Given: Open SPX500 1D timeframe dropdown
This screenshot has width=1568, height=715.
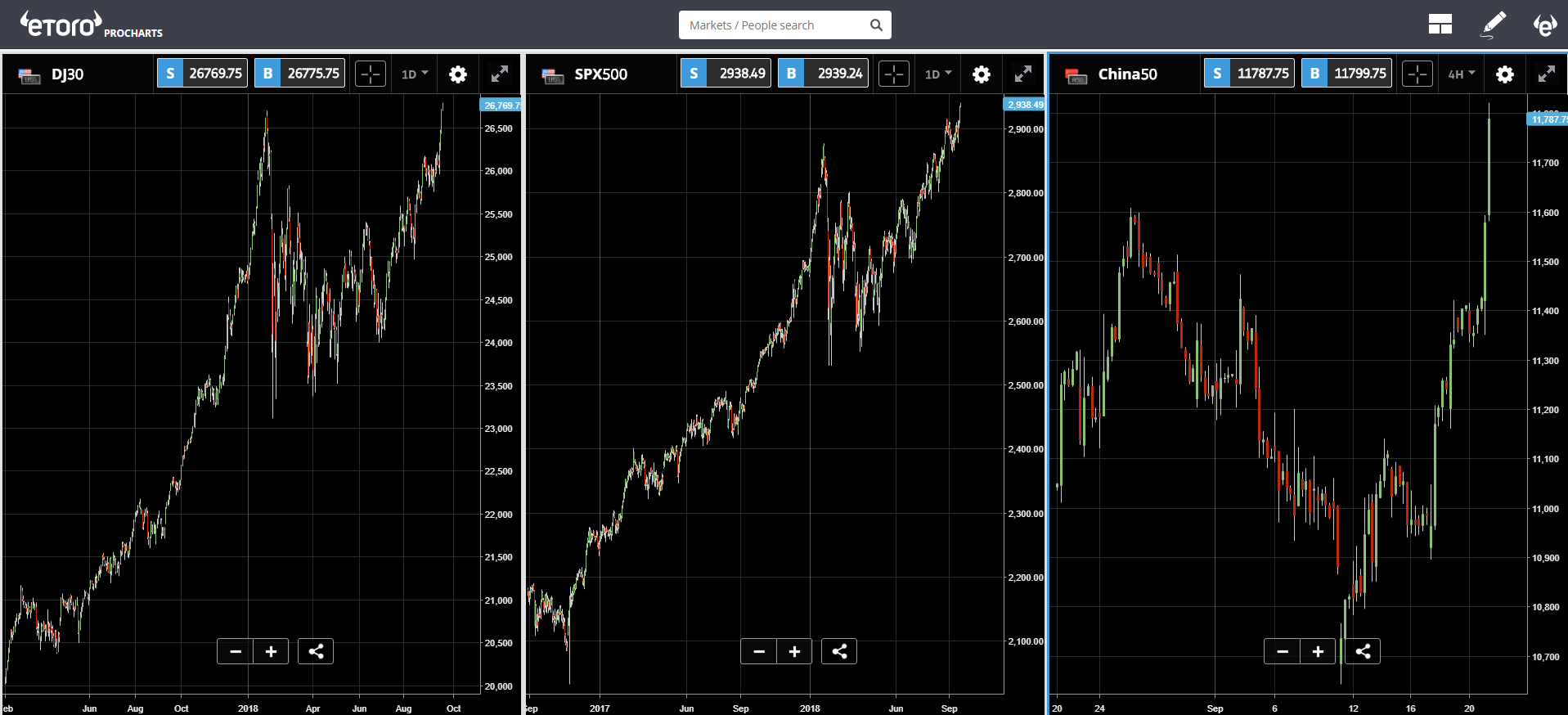Looking at the screenshot, I should point(938,74).
